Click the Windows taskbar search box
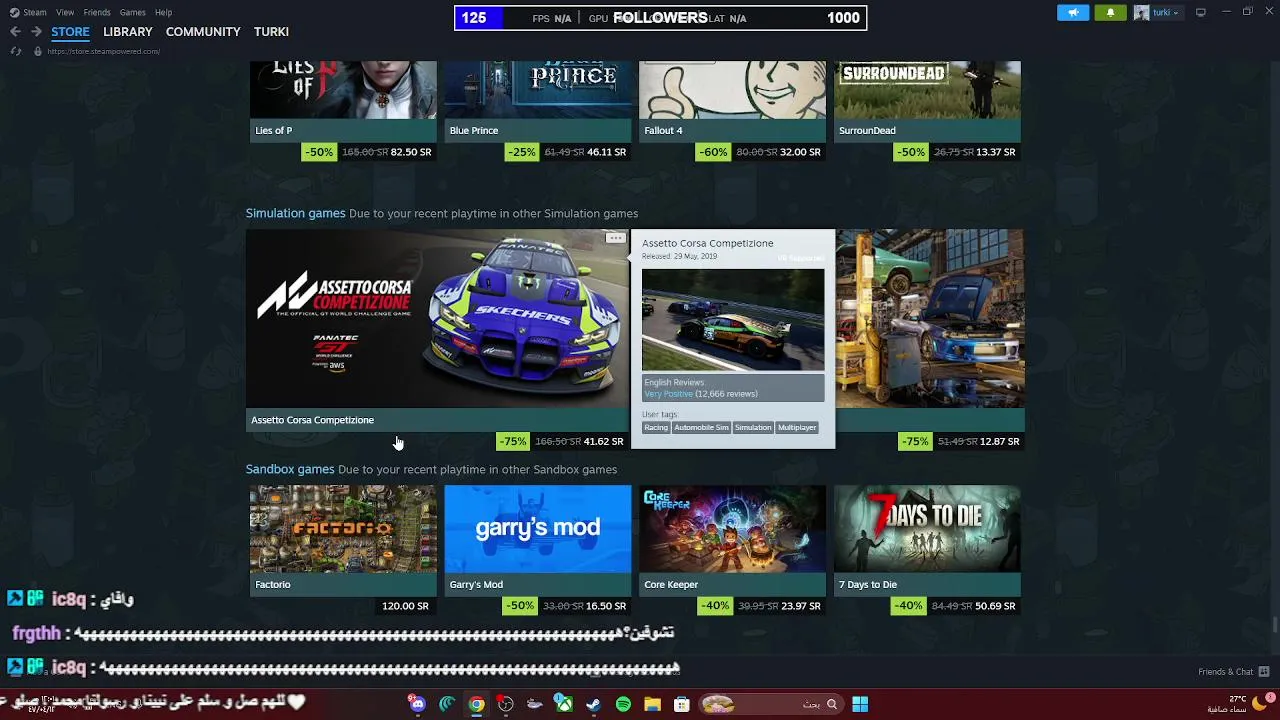The image size is (1280, 720). pyautogui.click(x=770, y=704)
